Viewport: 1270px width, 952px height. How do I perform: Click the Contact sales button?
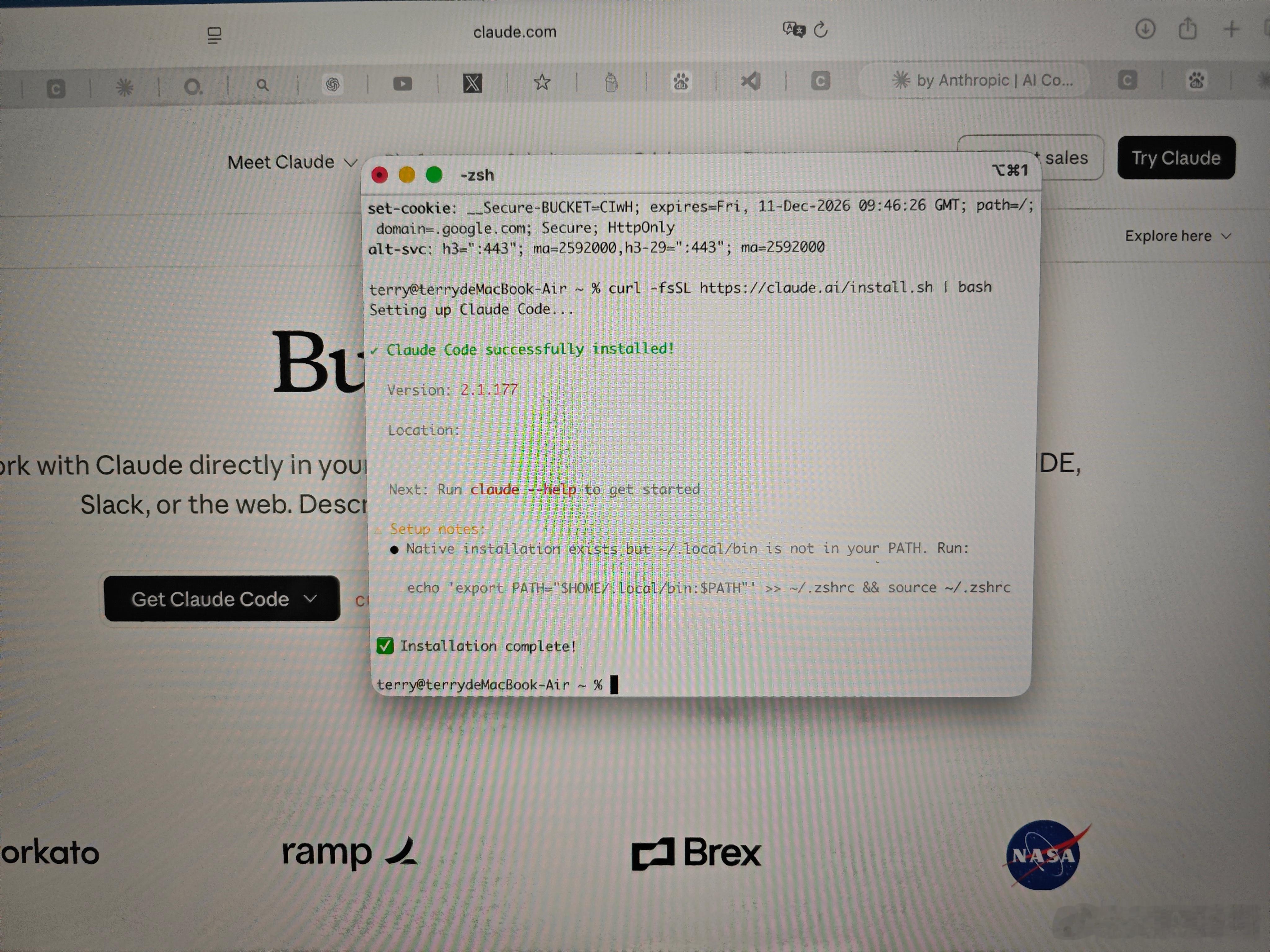pyautogui.click(x=1030, y=157)
